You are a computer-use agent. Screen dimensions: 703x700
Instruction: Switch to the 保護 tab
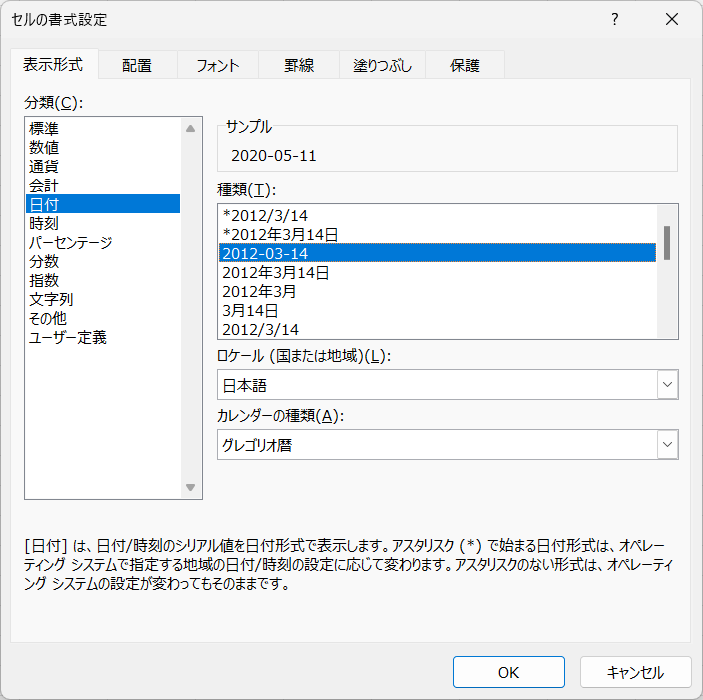465,65
